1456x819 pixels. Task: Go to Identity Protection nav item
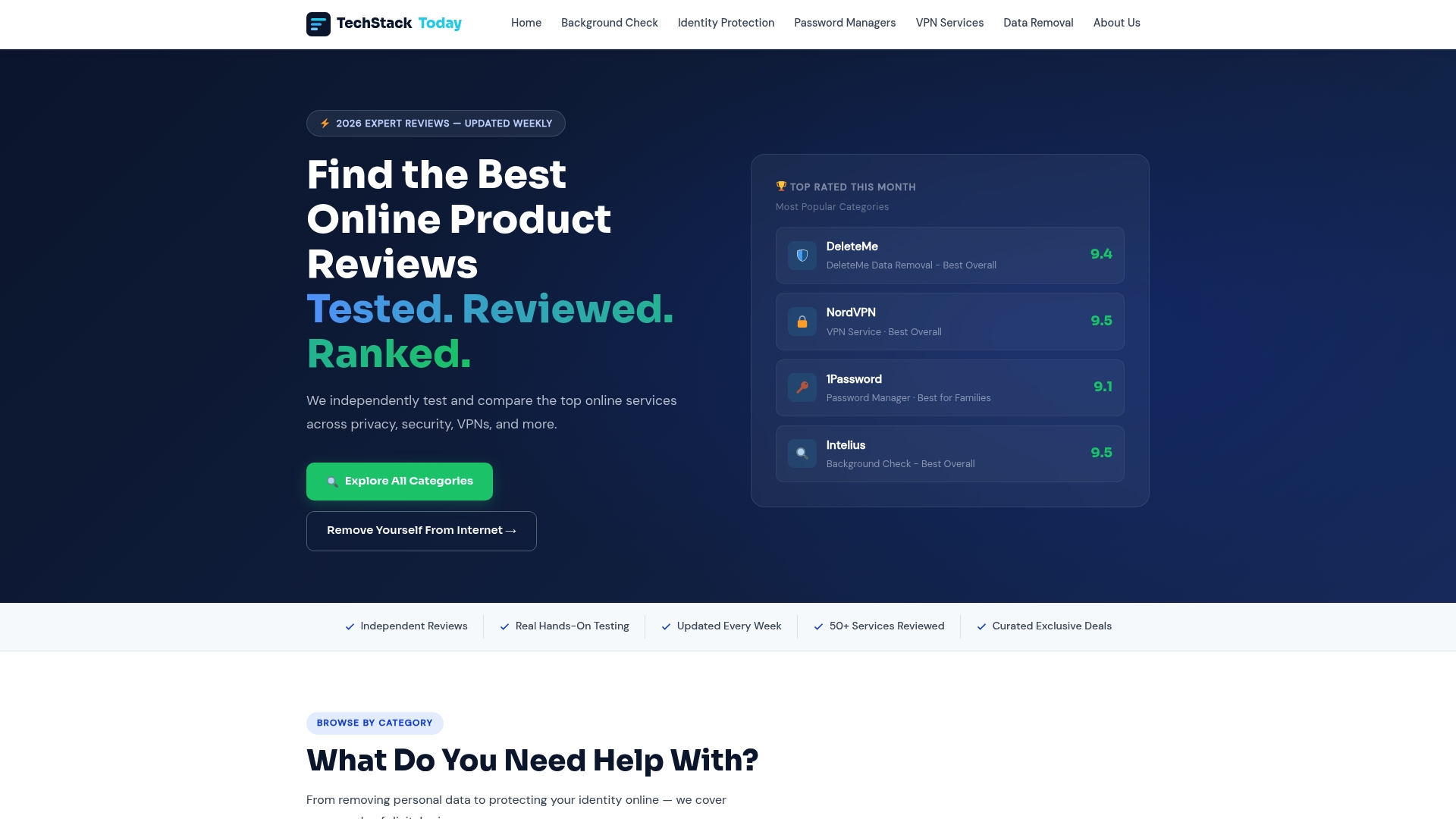(726, 23)
